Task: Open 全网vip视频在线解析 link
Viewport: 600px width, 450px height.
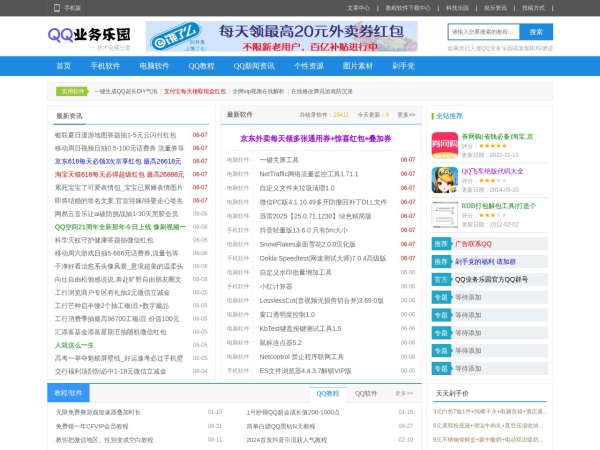Action: [258, 91]
